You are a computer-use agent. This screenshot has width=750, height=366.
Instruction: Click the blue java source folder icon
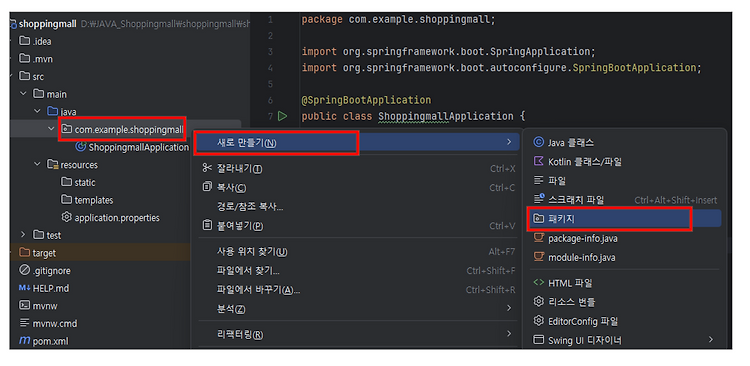point(53,112)
